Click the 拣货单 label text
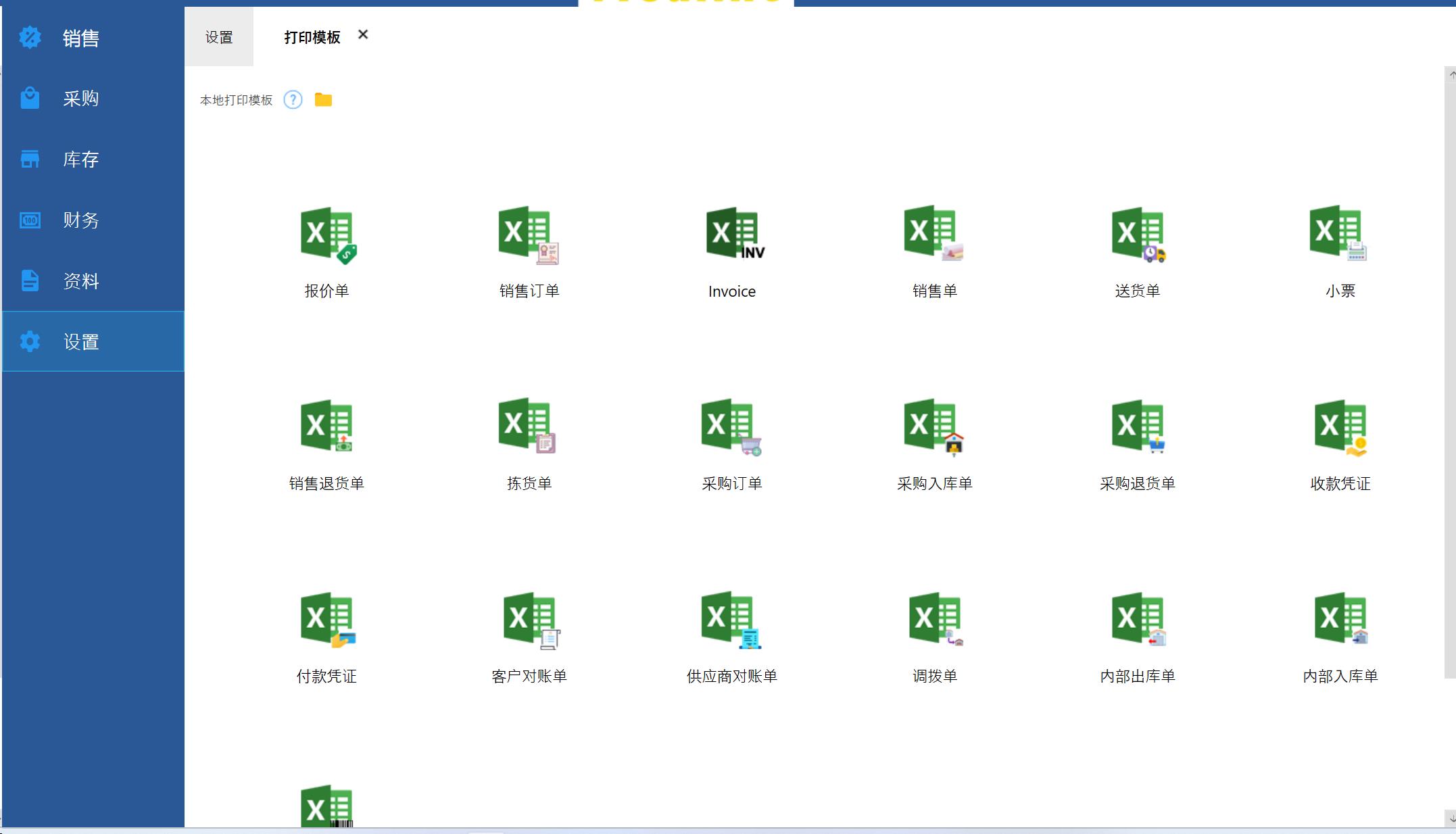1456x834 pixels. [529, 484]
